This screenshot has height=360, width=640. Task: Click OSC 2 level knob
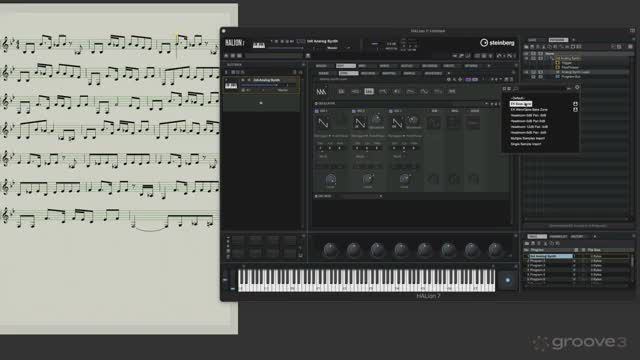pyautogui.click(x=368, y=179)
